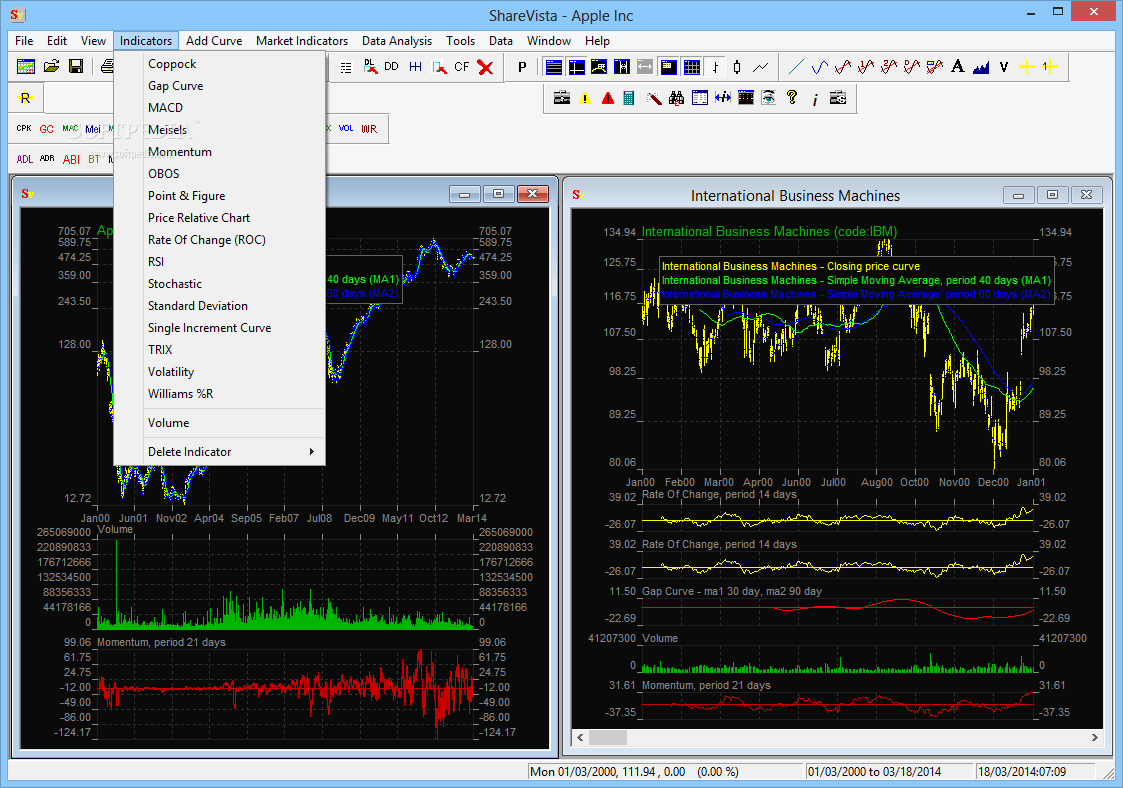This screenshot has width=1123, height=788.
Task: Open the teal calculator icon
Action: click(628, 97)
